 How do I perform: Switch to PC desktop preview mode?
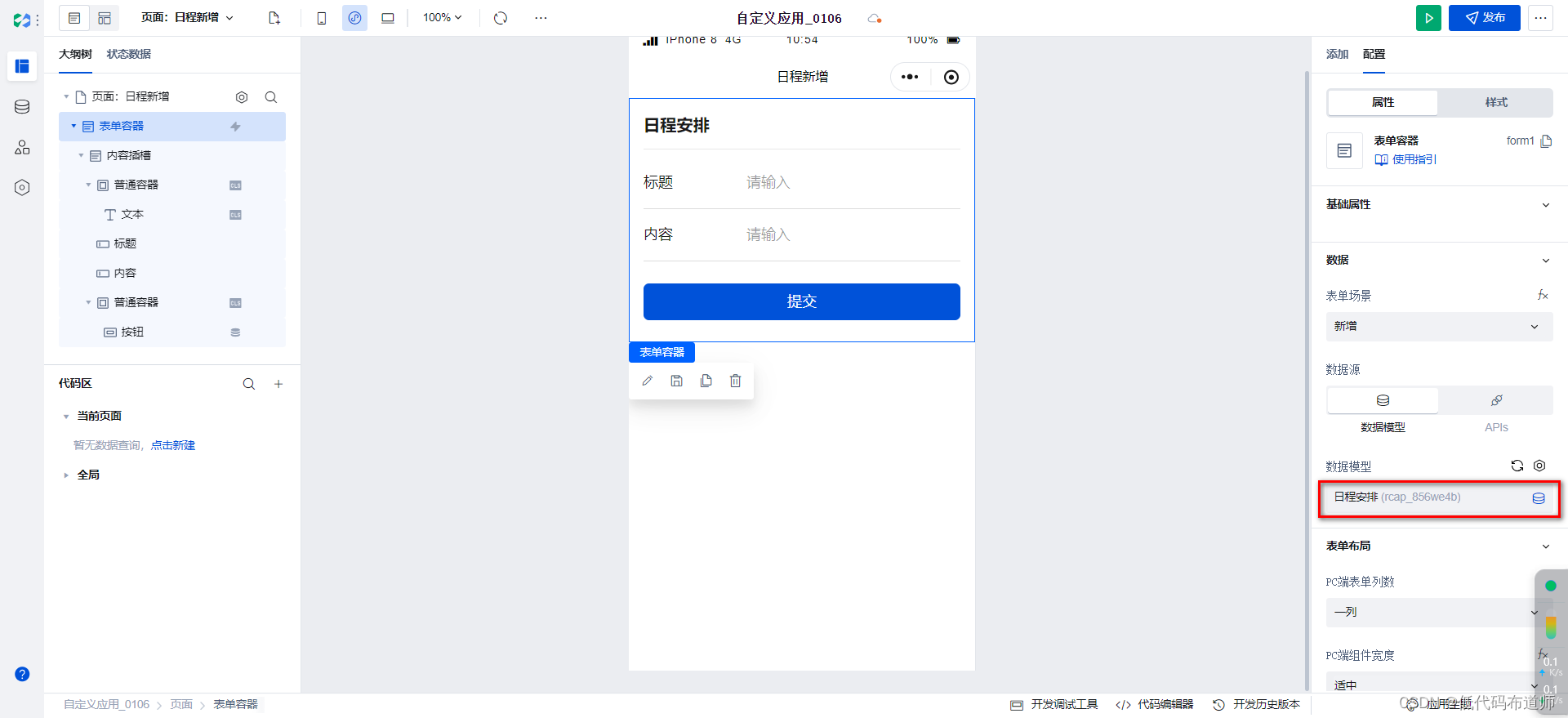pyautogui.click(x=388, y=18)
